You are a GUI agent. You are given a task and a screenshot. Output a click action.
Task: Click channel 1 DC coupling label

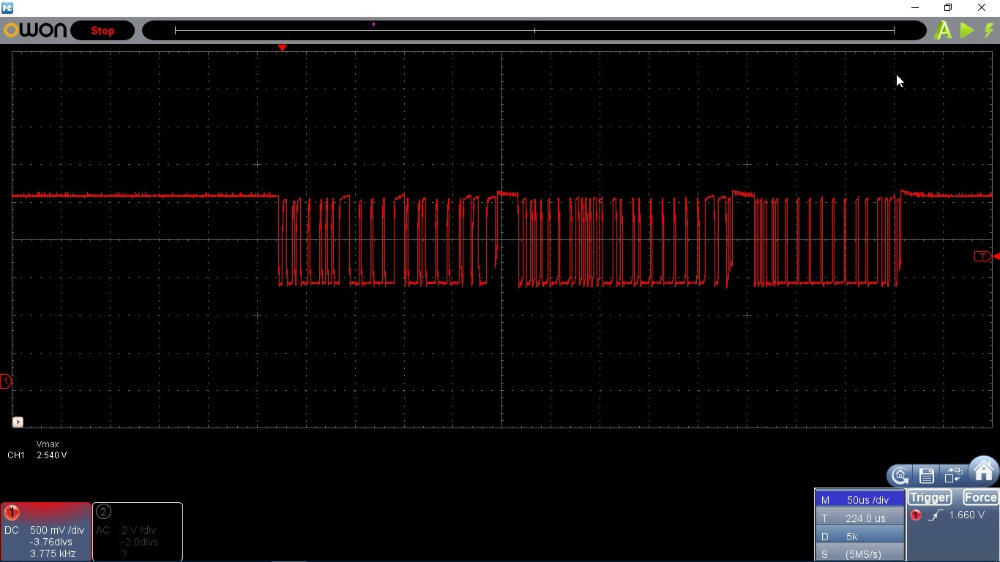tap(11, 530)
